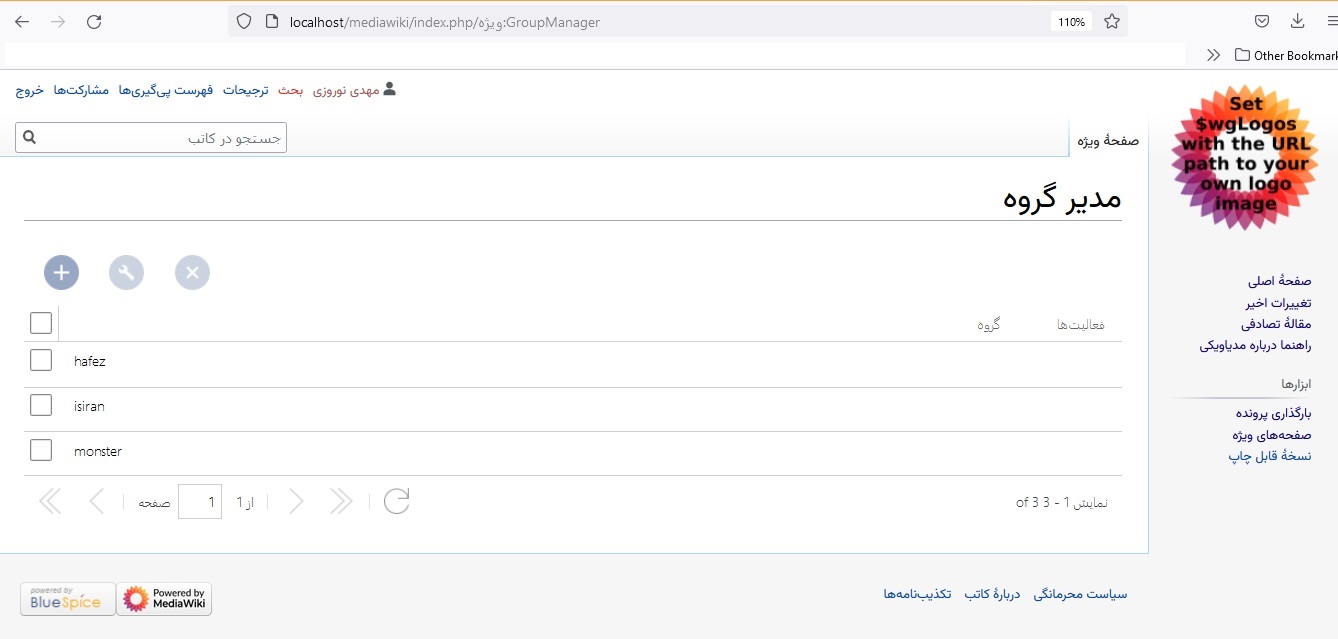This screenshot has height=639, width=1338.
Task: Open the Pocket save icon
Action: [x=1262, y=21]
